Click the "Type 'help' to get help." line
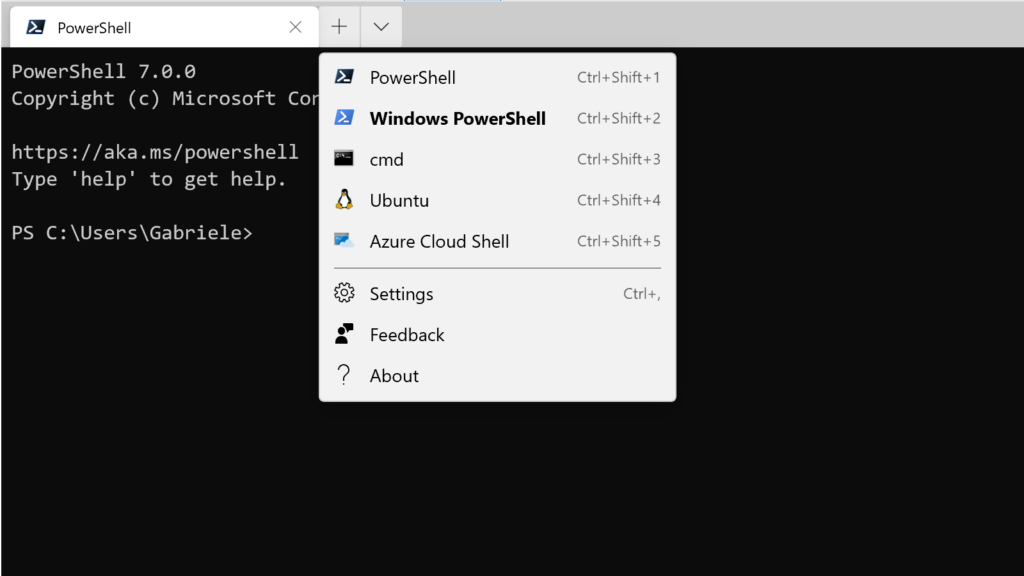This screenshot has width=1024, height=576. [x=149, y=179]
